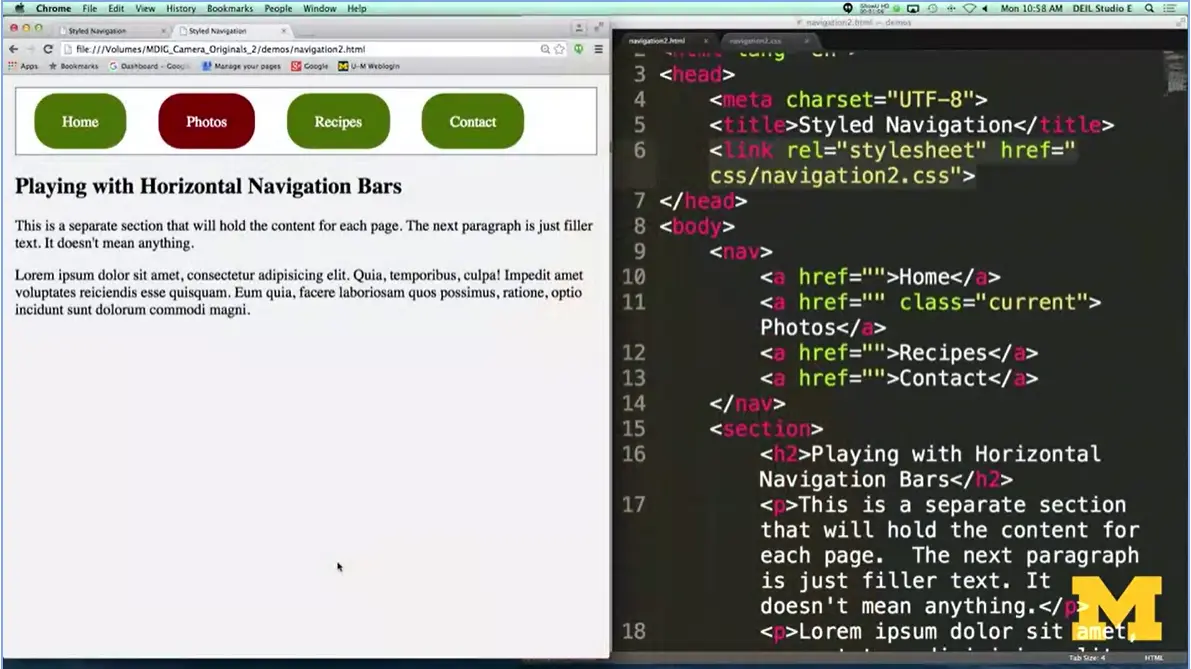The width and height of the screenshot is (1191, 669).
Task: Click the Chrome profile user button
Action: click(578, 28)
